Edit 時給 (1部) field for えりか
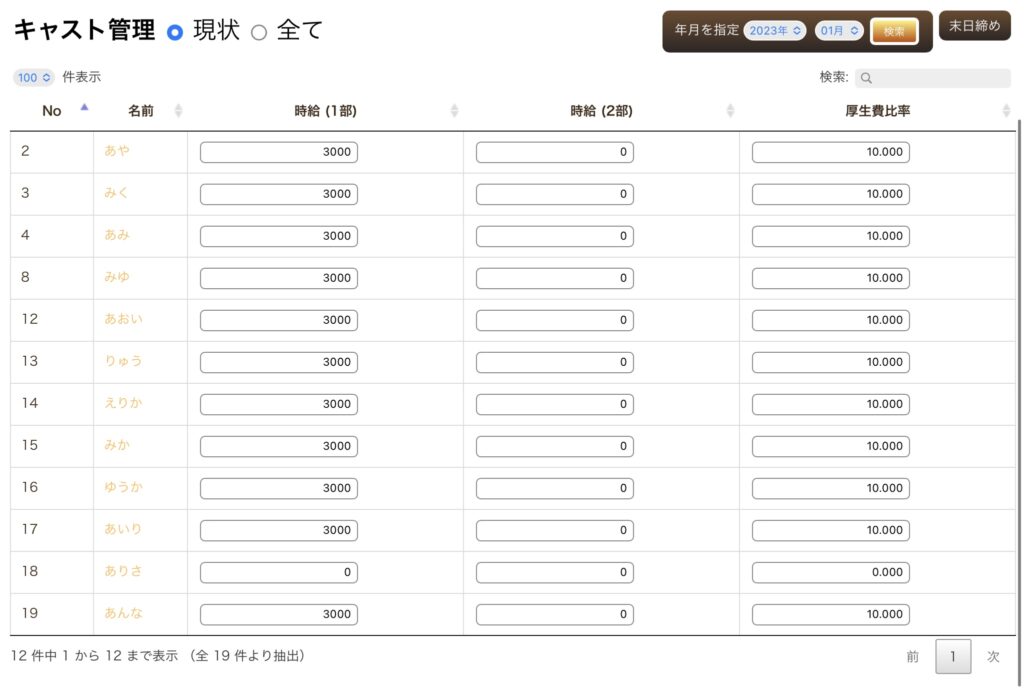Screen dimensions: 1024x689 click(x=279, y=404)
